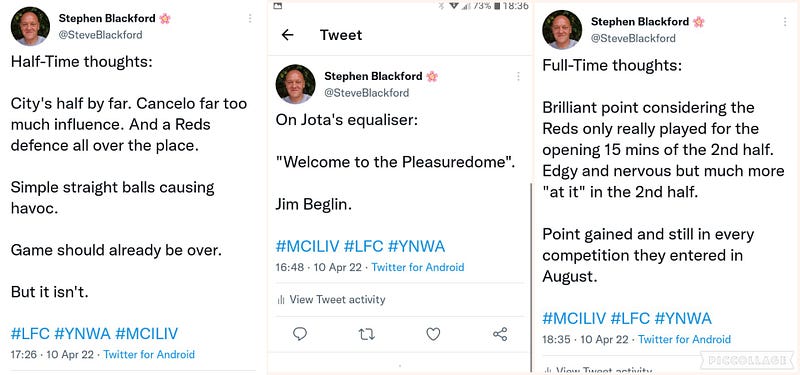Image resolution: width=800 pixels, height=375 pixels.
Task: Click the retweet arrows icon
Action: pyautogui.click(x=366, y=334)
